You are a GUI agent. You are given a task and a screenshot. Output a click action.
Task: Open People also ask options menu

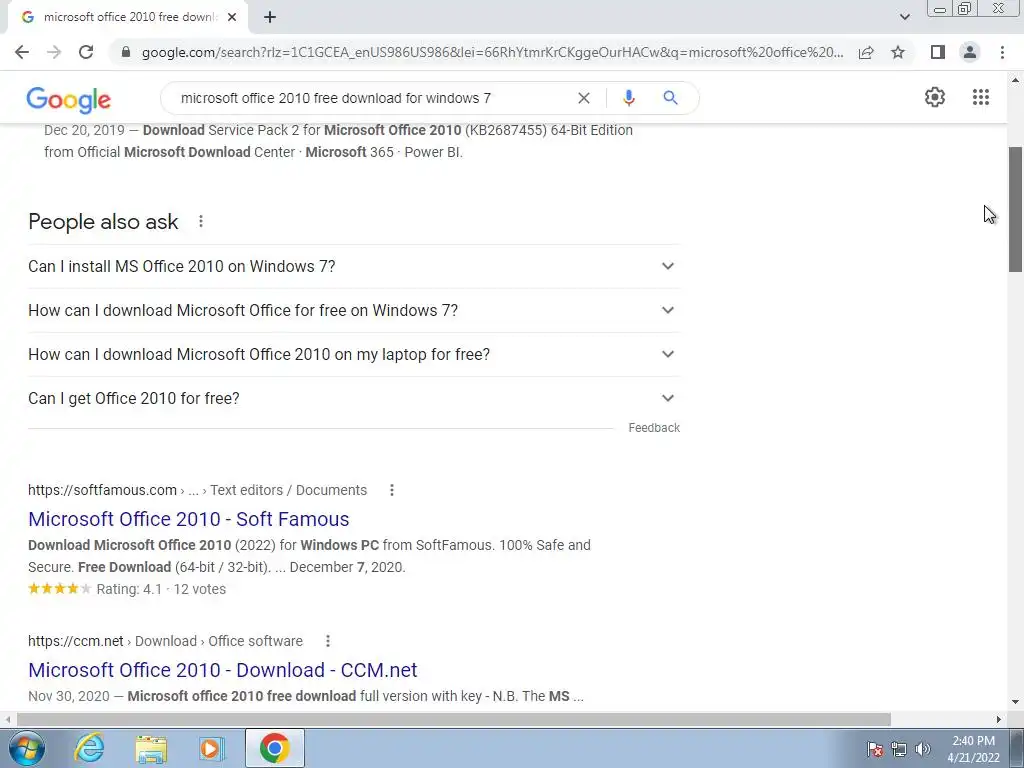point(201,221)
